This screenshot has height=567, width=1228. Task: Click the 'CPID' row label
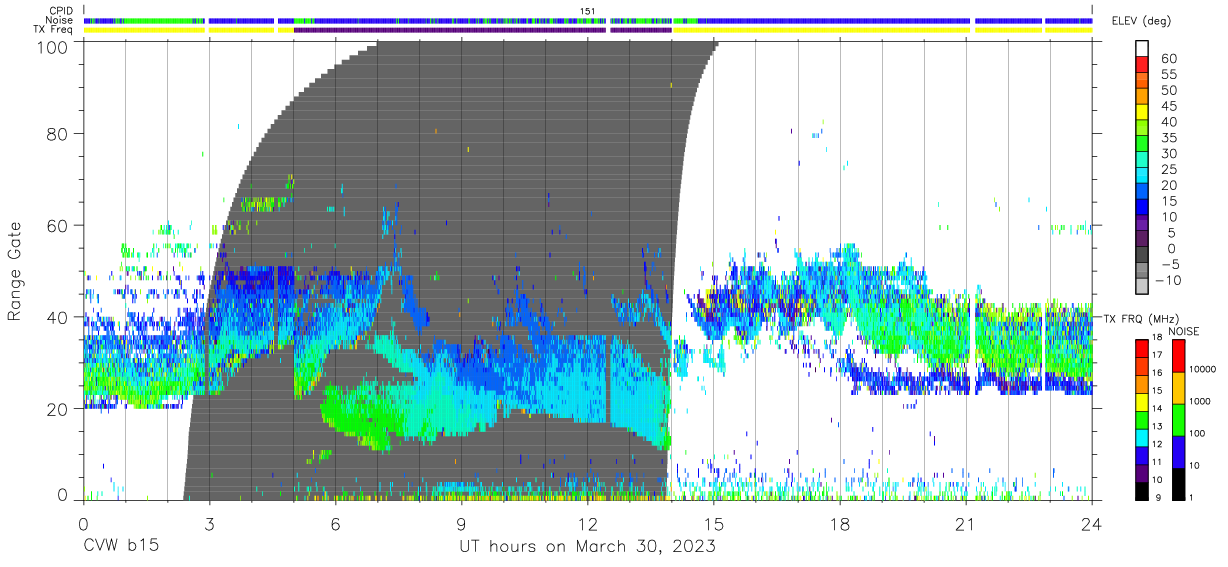click(x=62, y=11)
